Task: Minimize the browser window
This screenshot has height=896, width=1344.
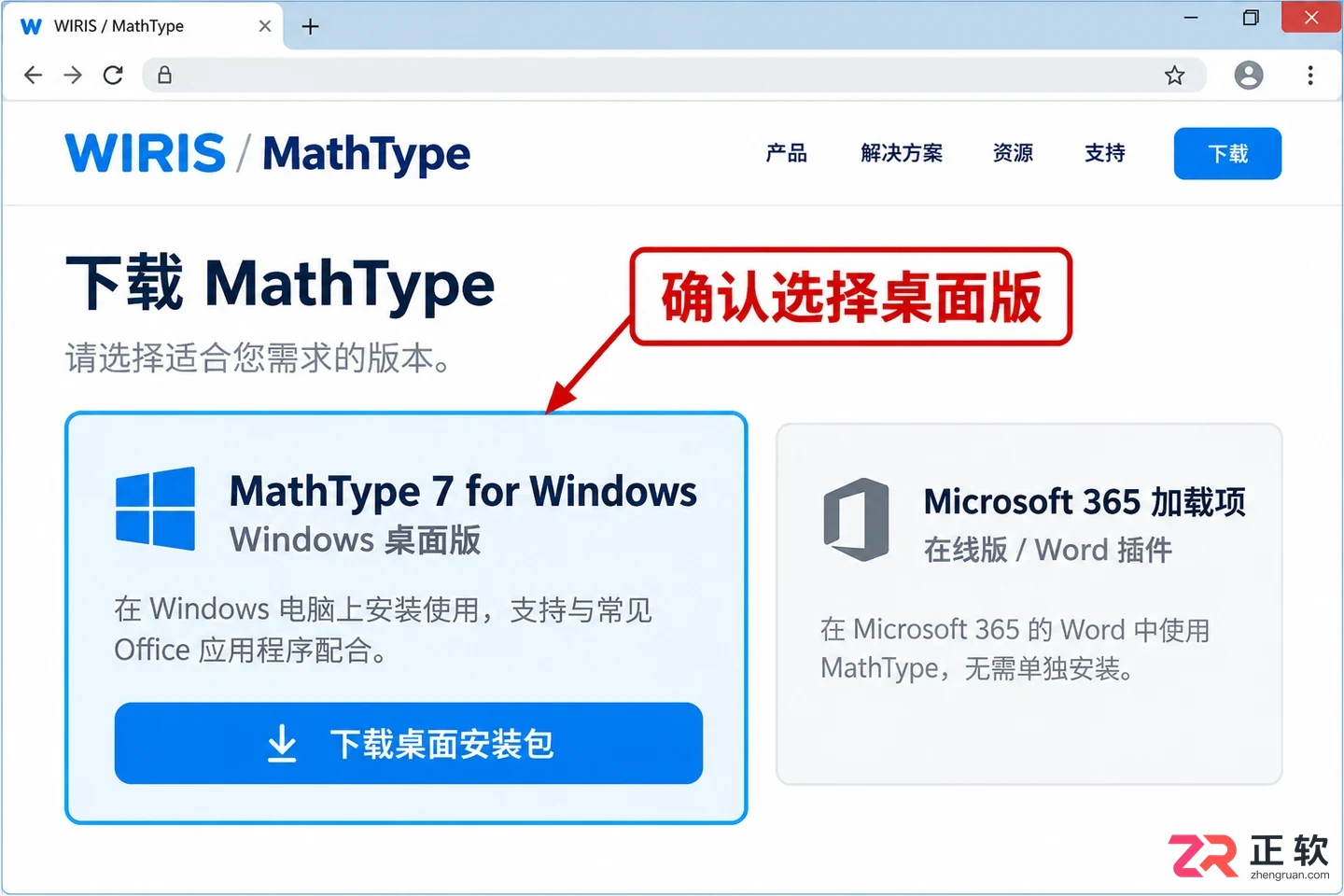Action: [1191, 17]
